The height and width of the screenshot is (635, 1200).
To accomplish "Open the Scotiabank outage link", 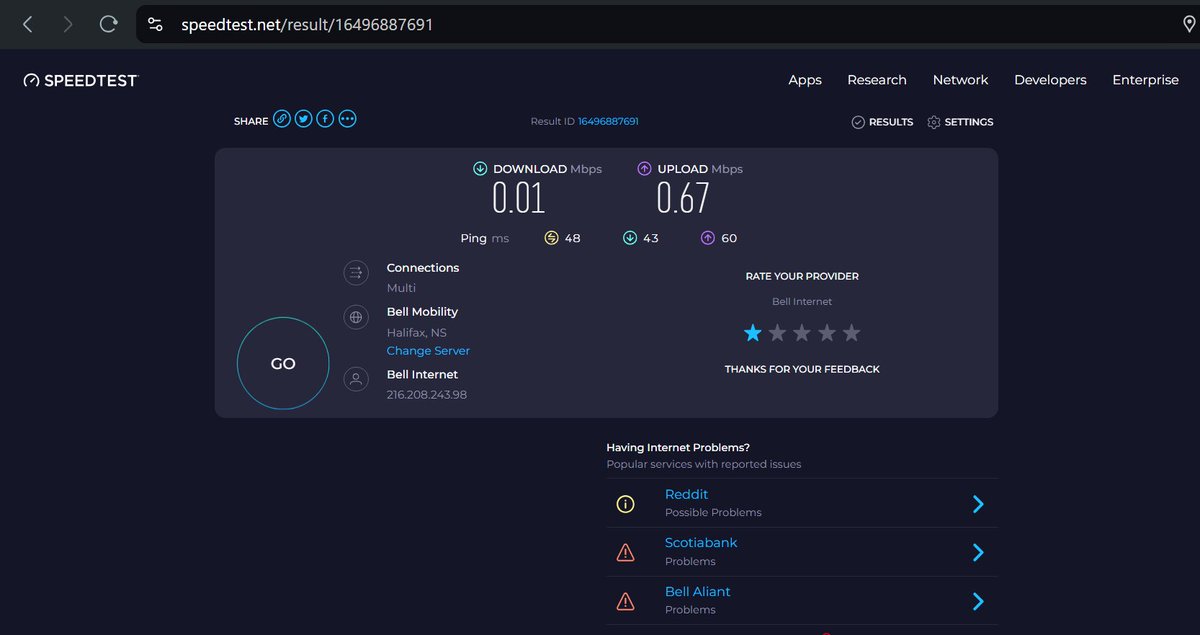I will [701, 542].
